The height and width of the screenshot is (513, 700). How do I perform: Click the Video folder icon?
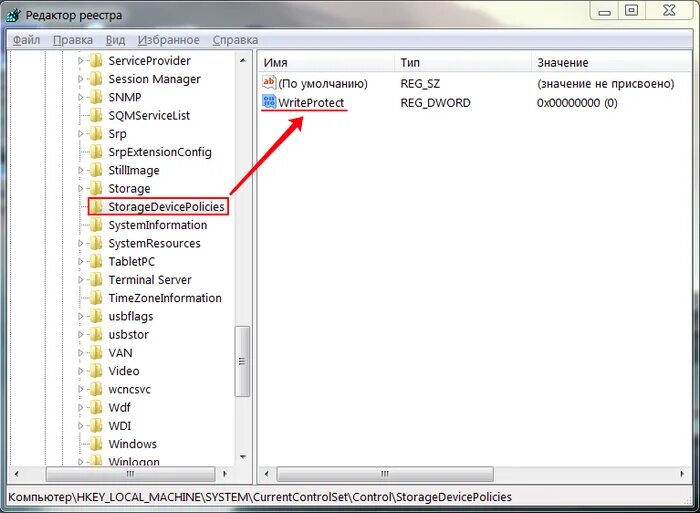96,371
